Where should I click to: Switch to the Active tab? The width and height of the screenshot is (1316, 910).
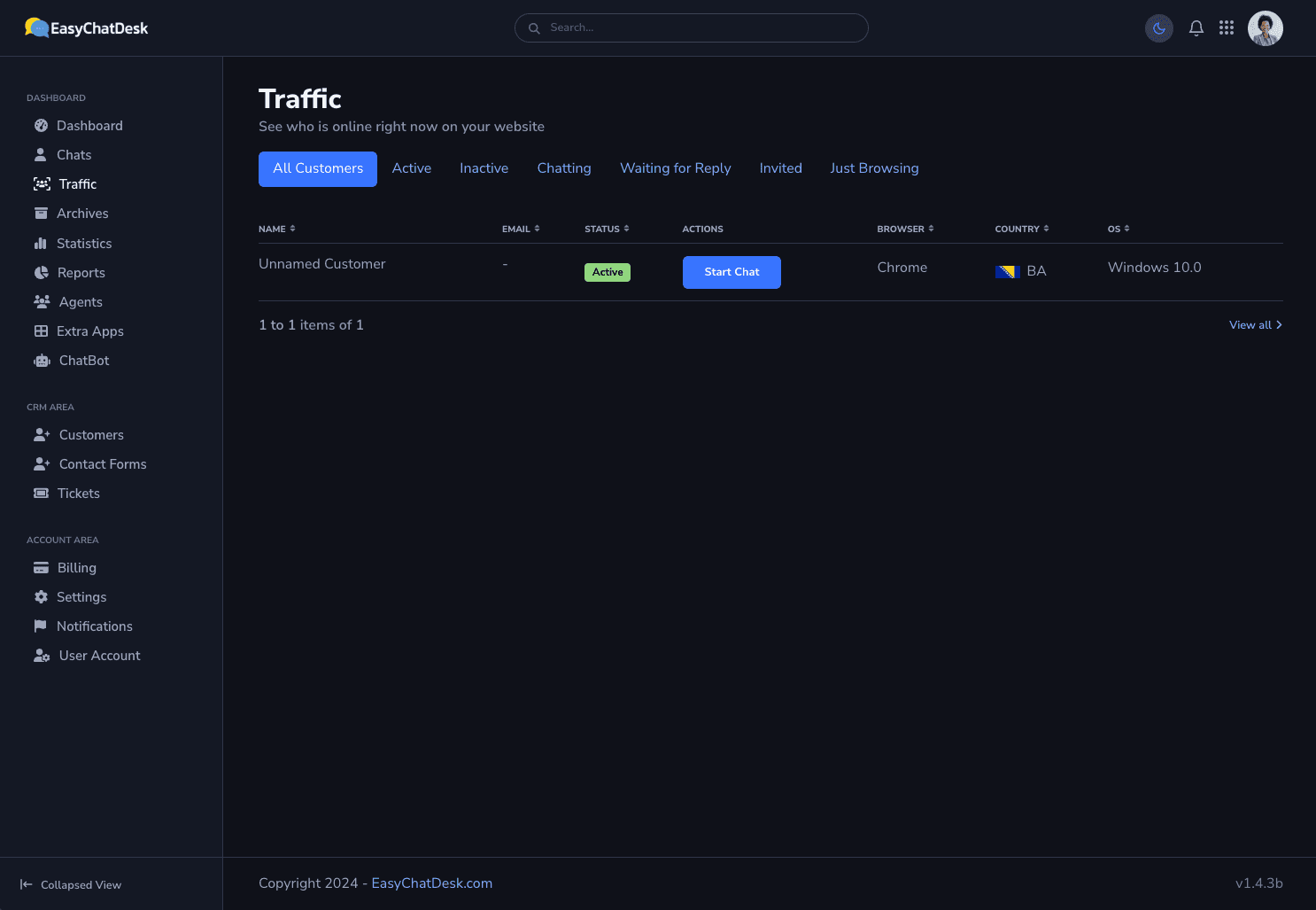click(x=412, y=169)
